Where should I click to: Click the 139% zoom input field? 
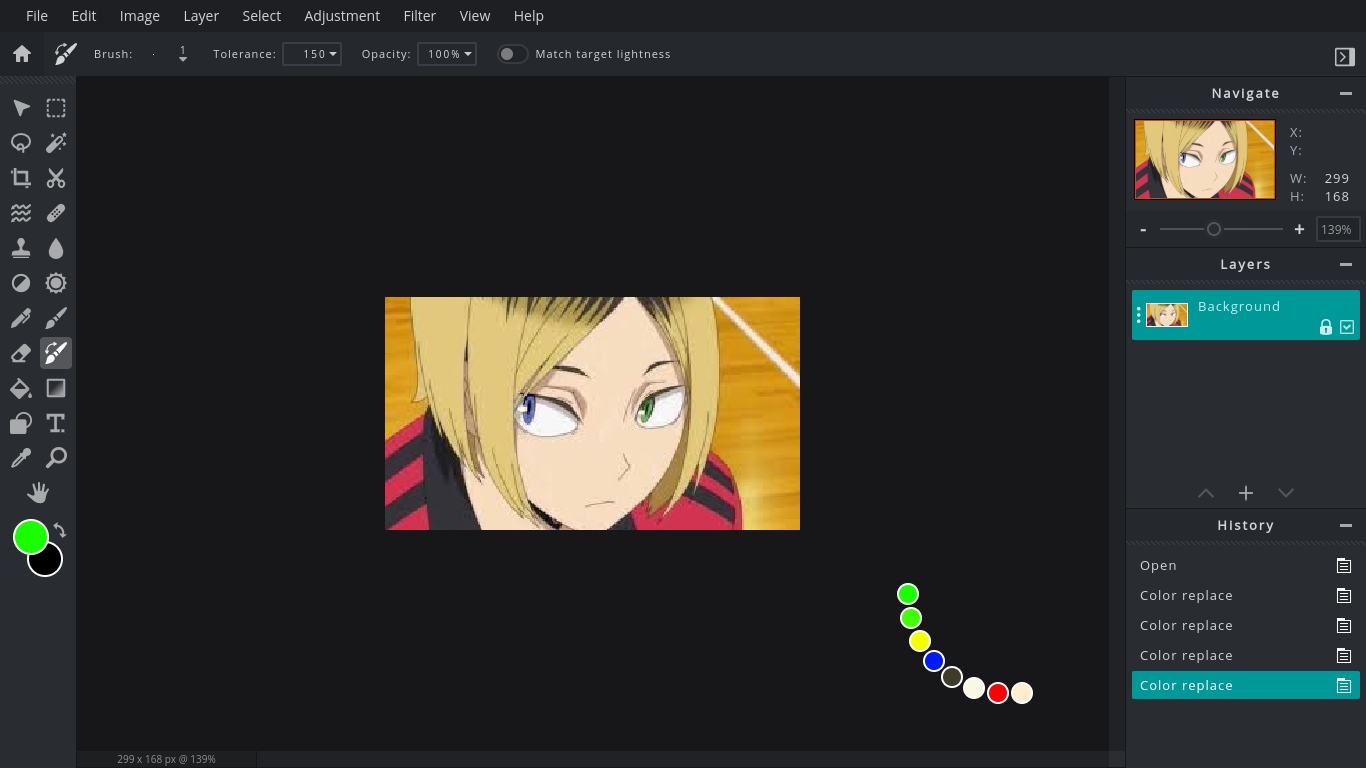click(x=1337, y=229)
